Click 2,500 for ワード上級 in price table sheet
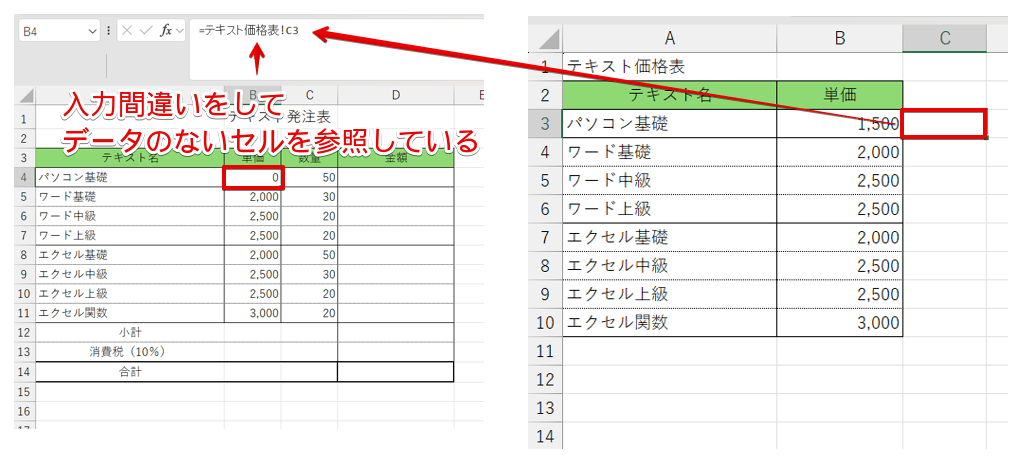 point(839,209)
